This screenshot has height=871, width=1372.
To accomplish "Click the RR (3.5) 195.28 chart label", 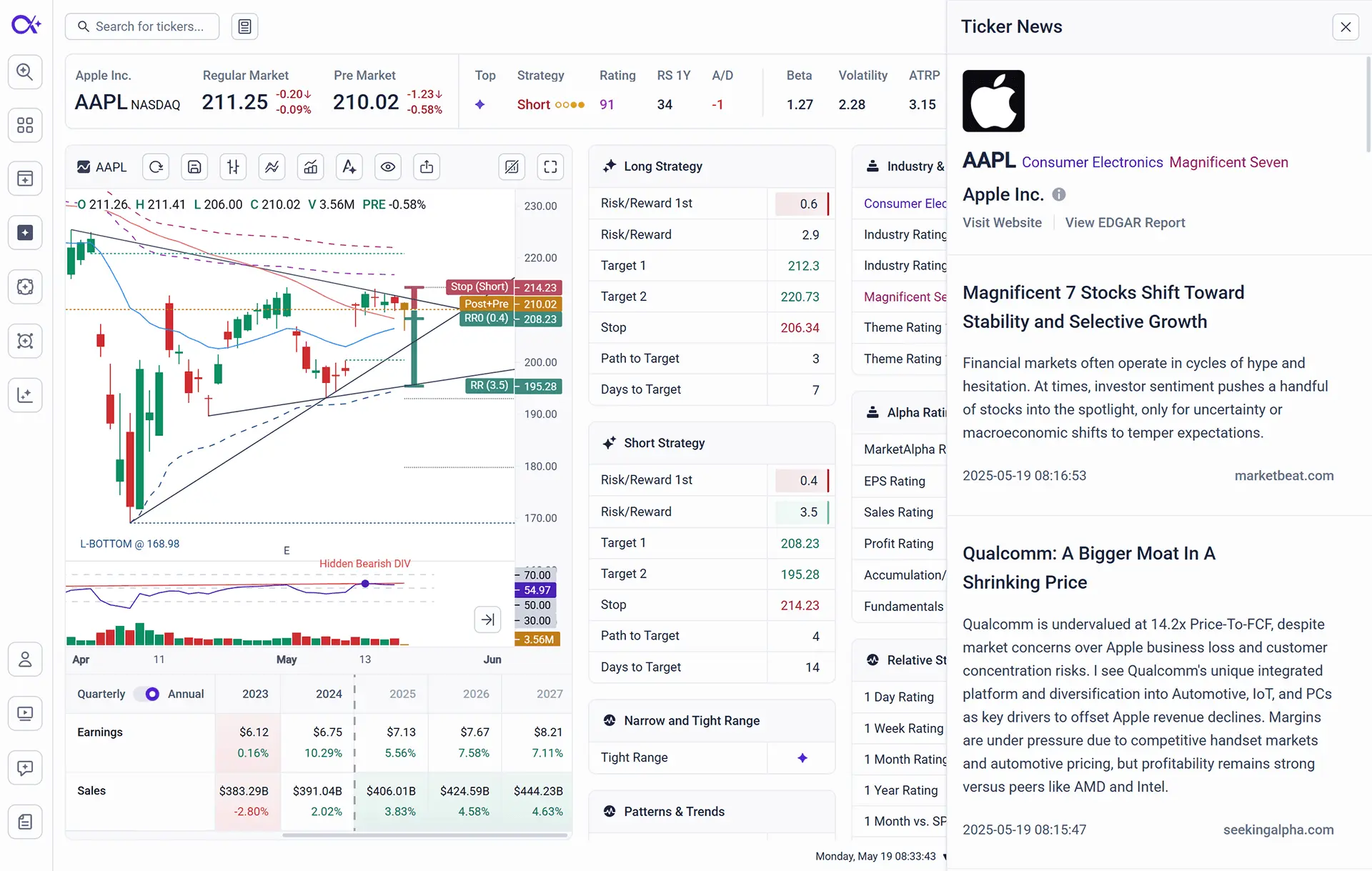I will (x=514, y=386).
